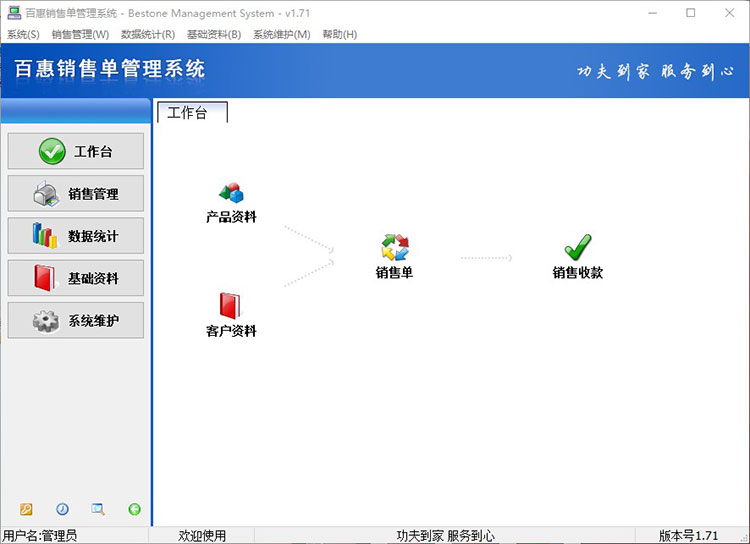Click the green back arrow icon

pos(134,509)
